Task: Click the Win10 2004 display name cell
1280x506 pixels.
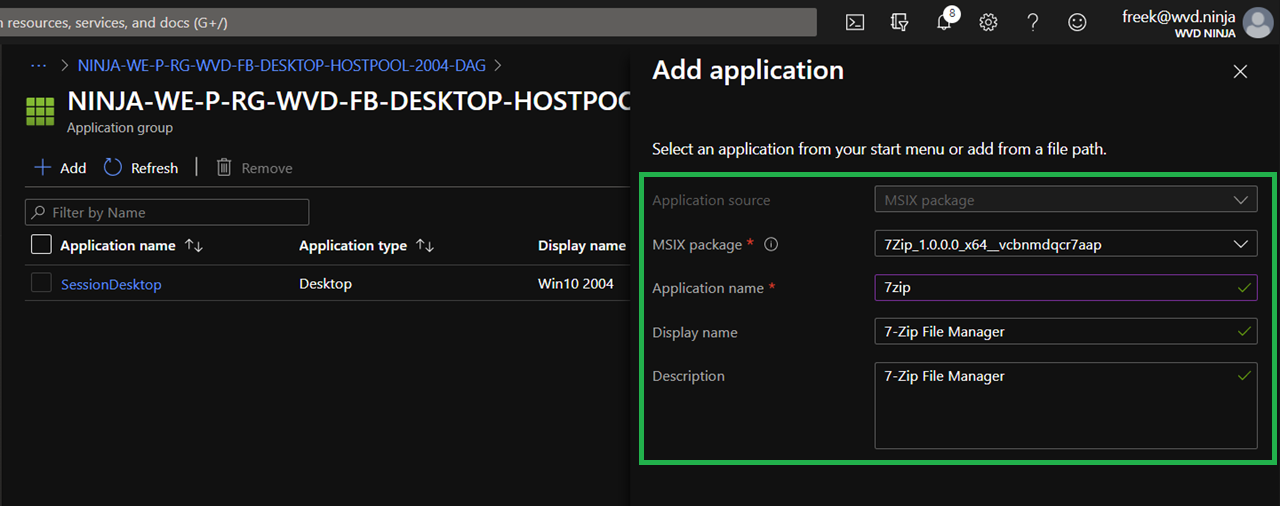Action: pyautogui.click(x=576, y=284)
